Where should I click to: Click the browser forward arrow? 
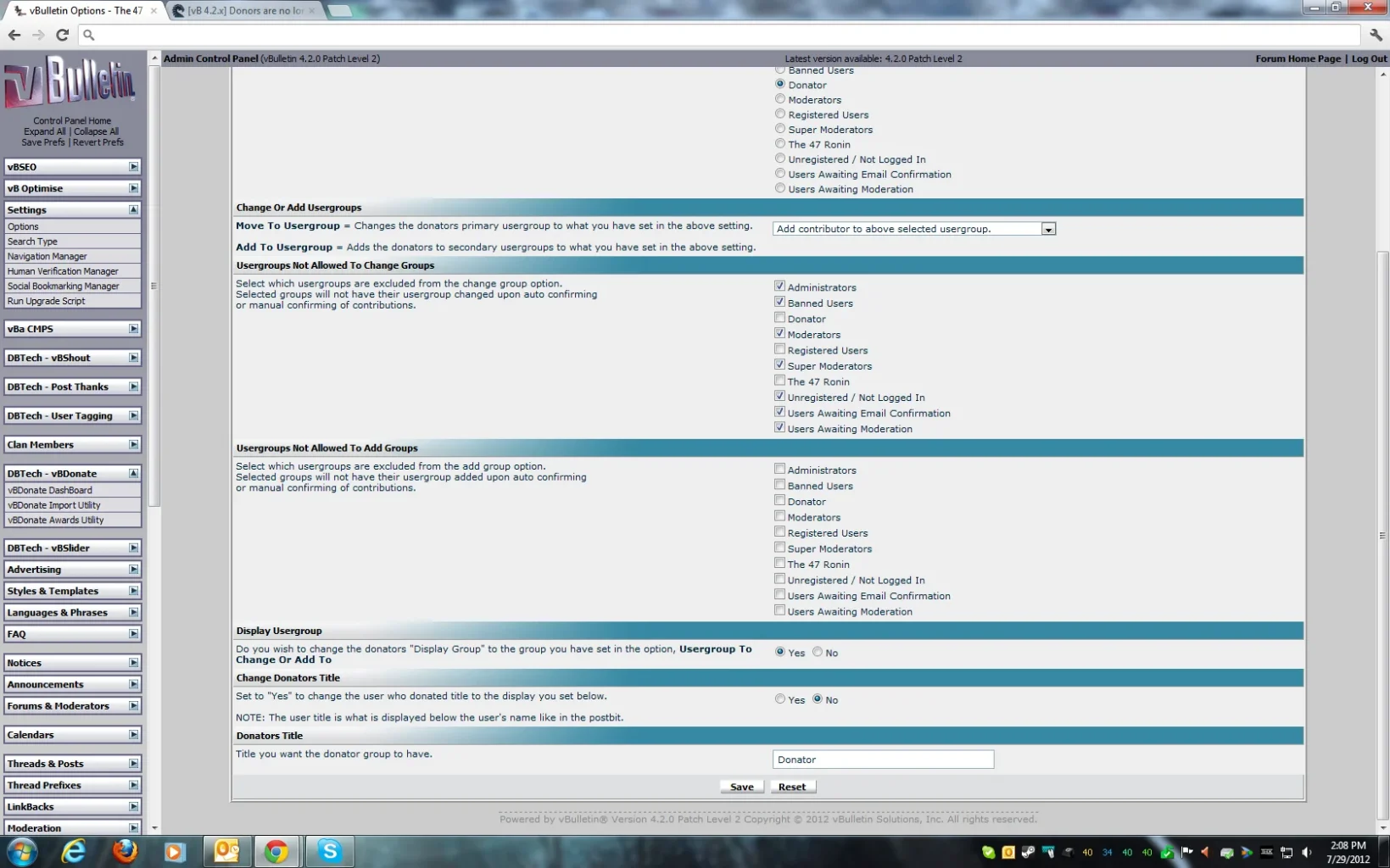coord(38,35)
